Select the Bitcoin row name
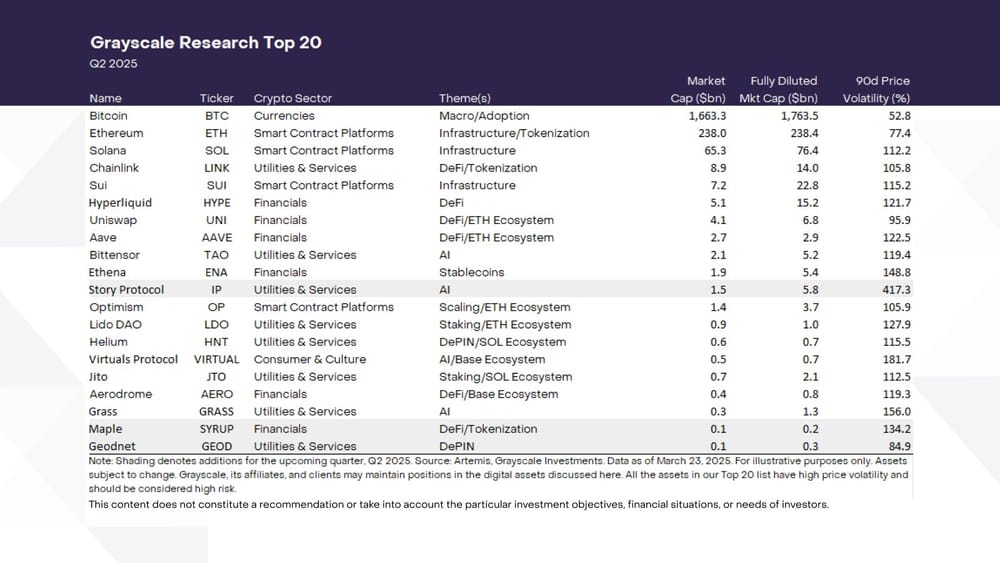 tap(108, 116)
